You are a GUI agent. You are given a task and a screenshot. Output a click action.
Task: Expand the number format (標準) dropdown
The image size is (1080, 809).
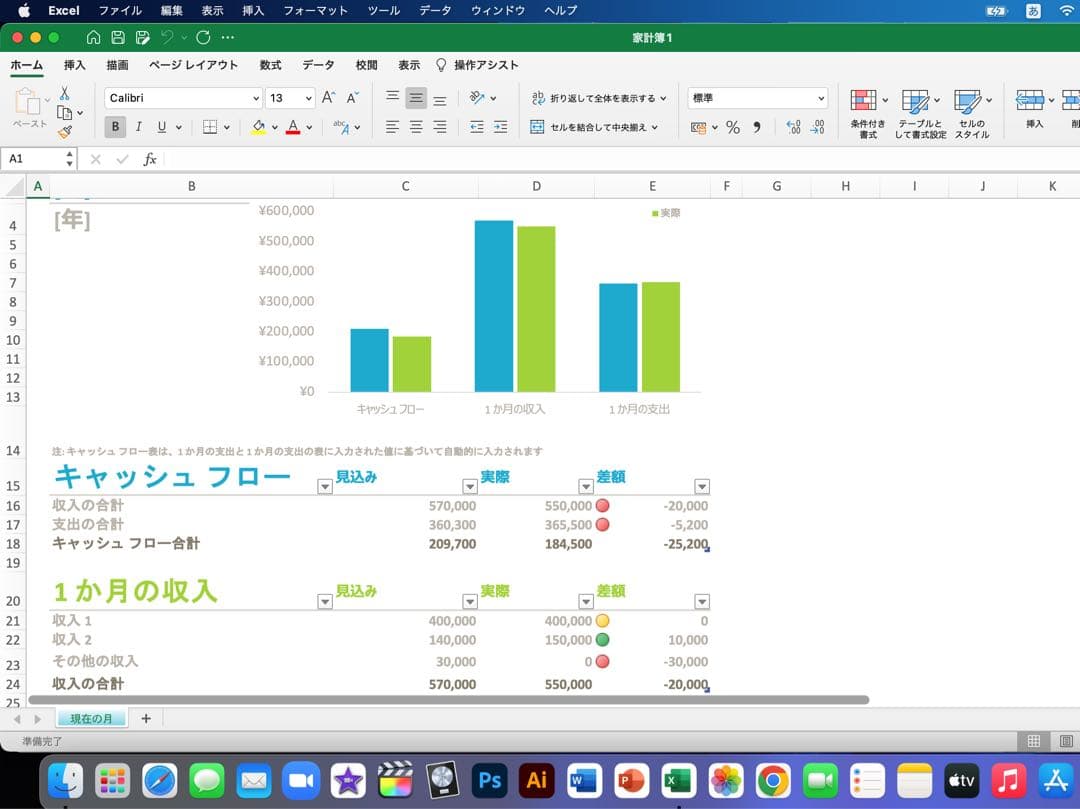pyautogui.click(x=822, y=98)
